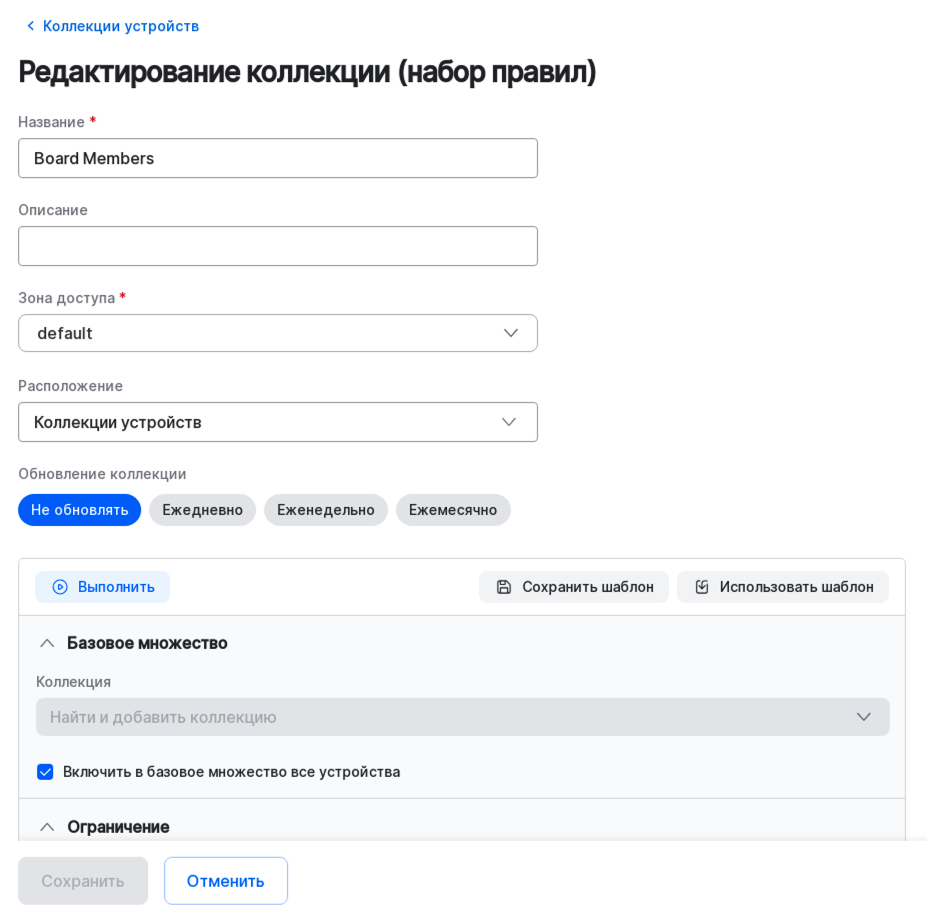
Task: Click the Название field with Board Members
Action: 277,158
